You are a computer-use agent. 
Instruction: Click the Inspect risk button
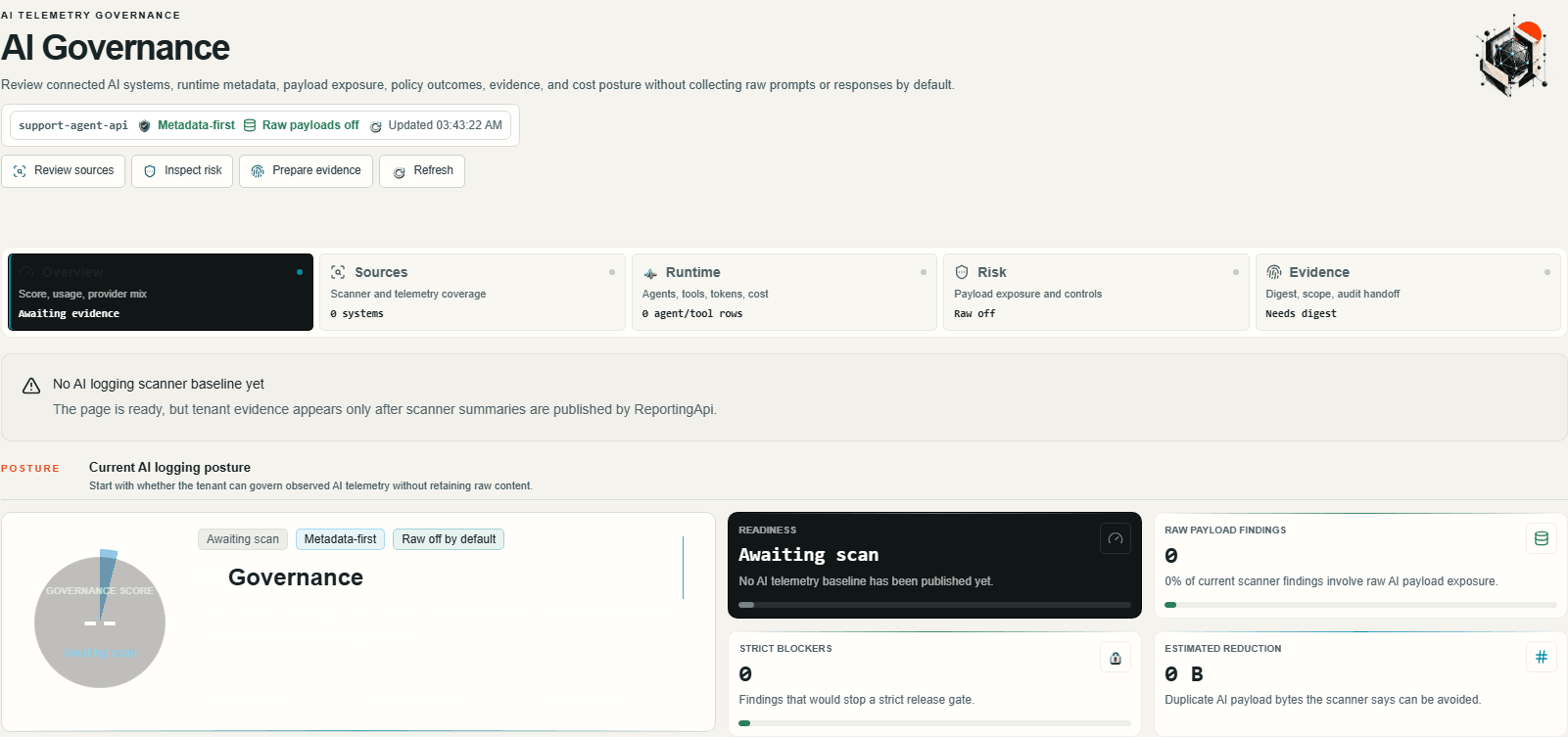pos(182,171)
